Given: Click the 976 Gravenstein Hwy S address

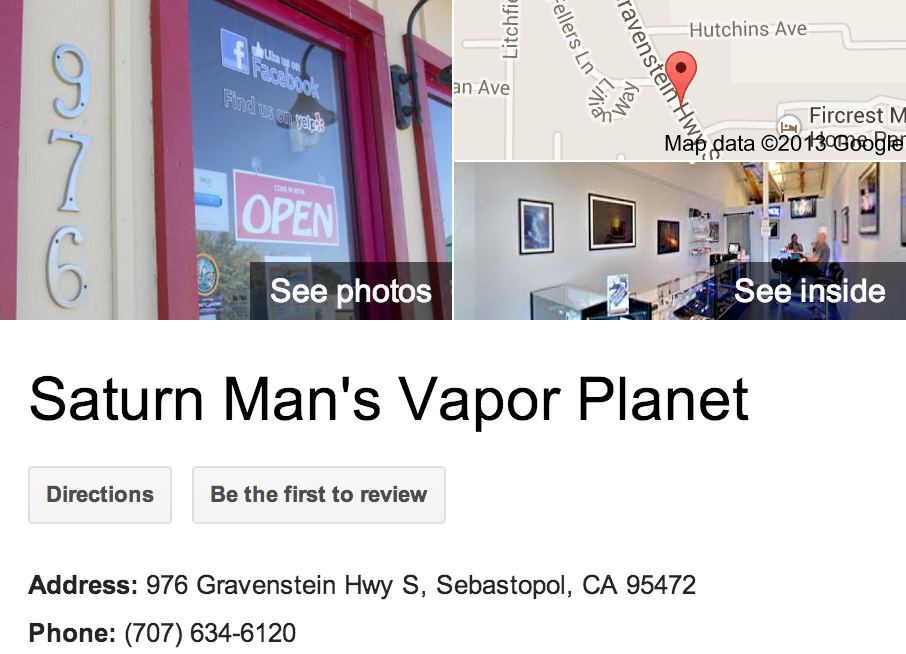Looking at the screenshot, I should coord(421,585).
